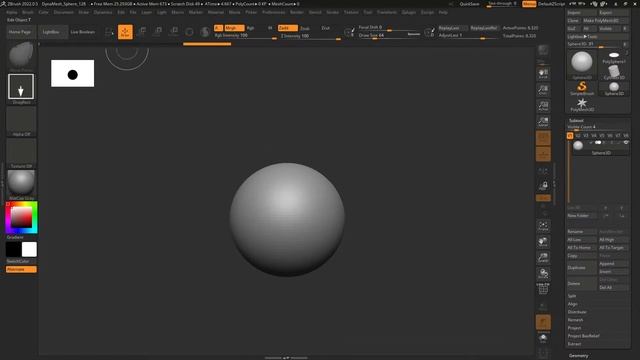The image size is (640, 360).
Task: Open the Alpha Off slot
Action: (x=21, y=121)
